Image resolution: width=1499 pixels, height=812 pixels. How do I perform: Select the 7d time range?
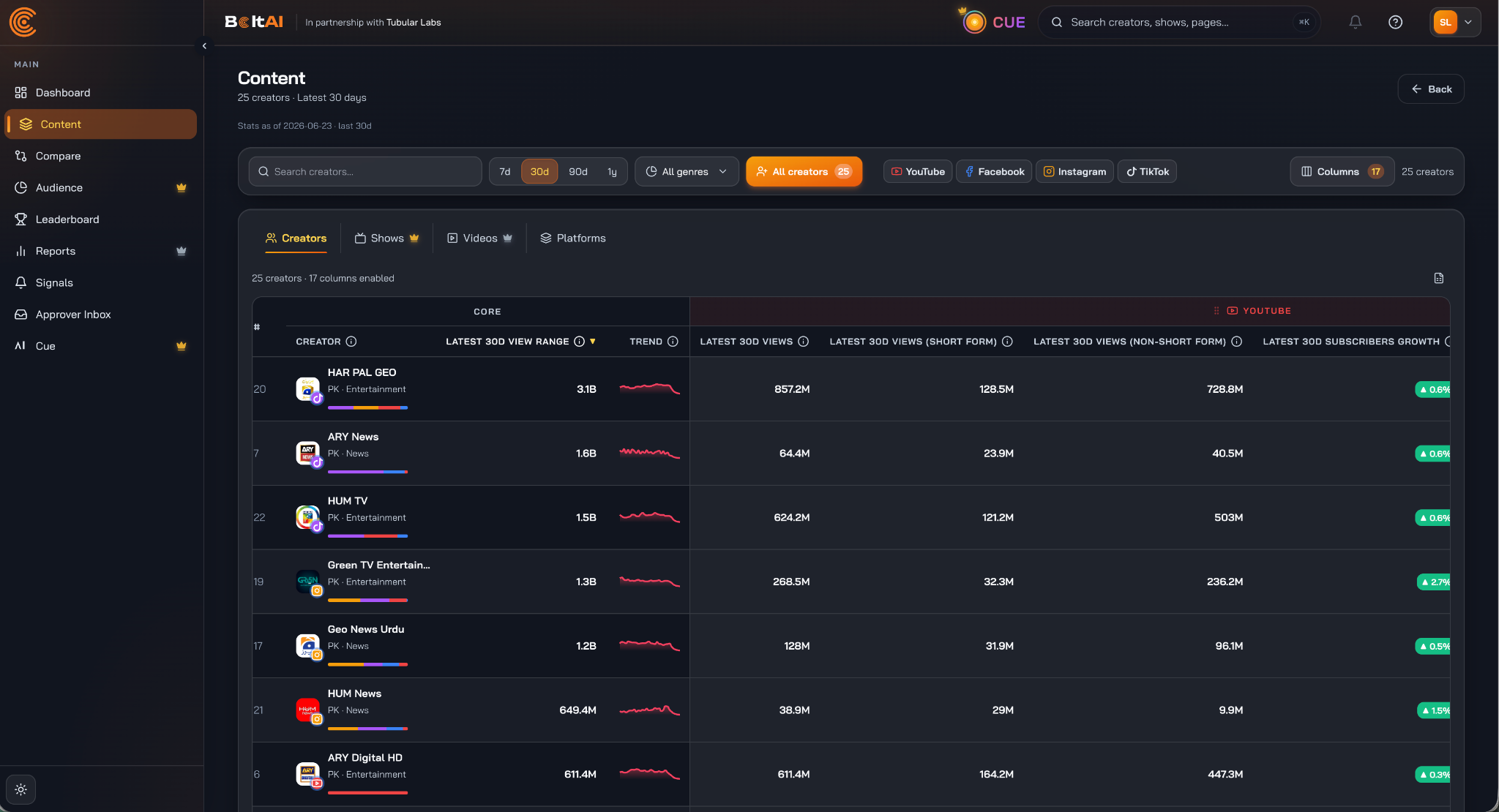(x=505, y=171)
